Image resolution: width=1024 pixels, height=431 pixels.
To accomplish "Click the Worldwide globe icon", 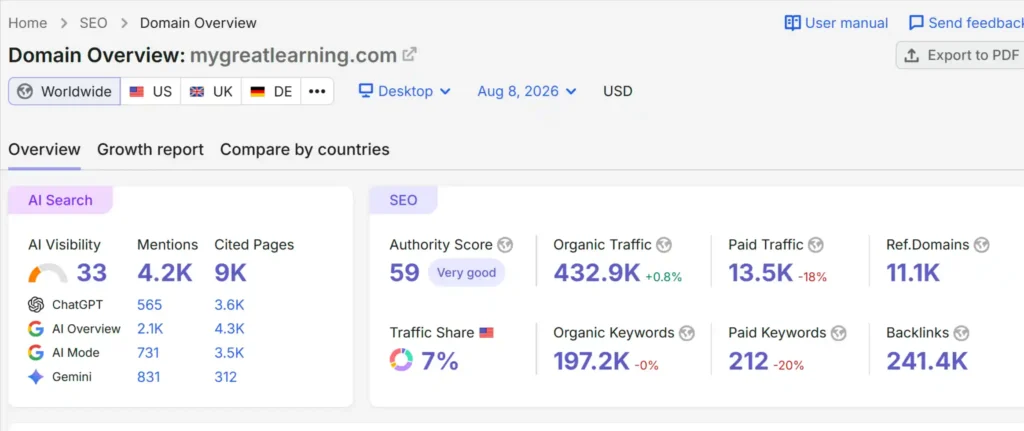I will point(25,91).
